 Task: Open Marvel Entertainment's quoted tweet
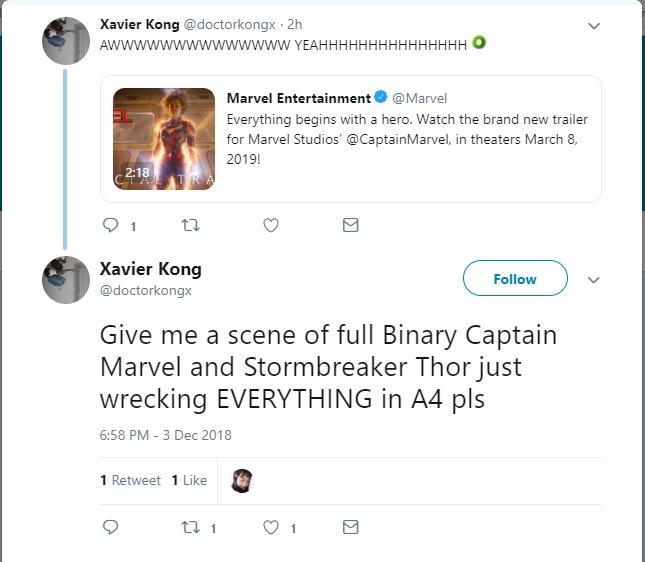410,129
